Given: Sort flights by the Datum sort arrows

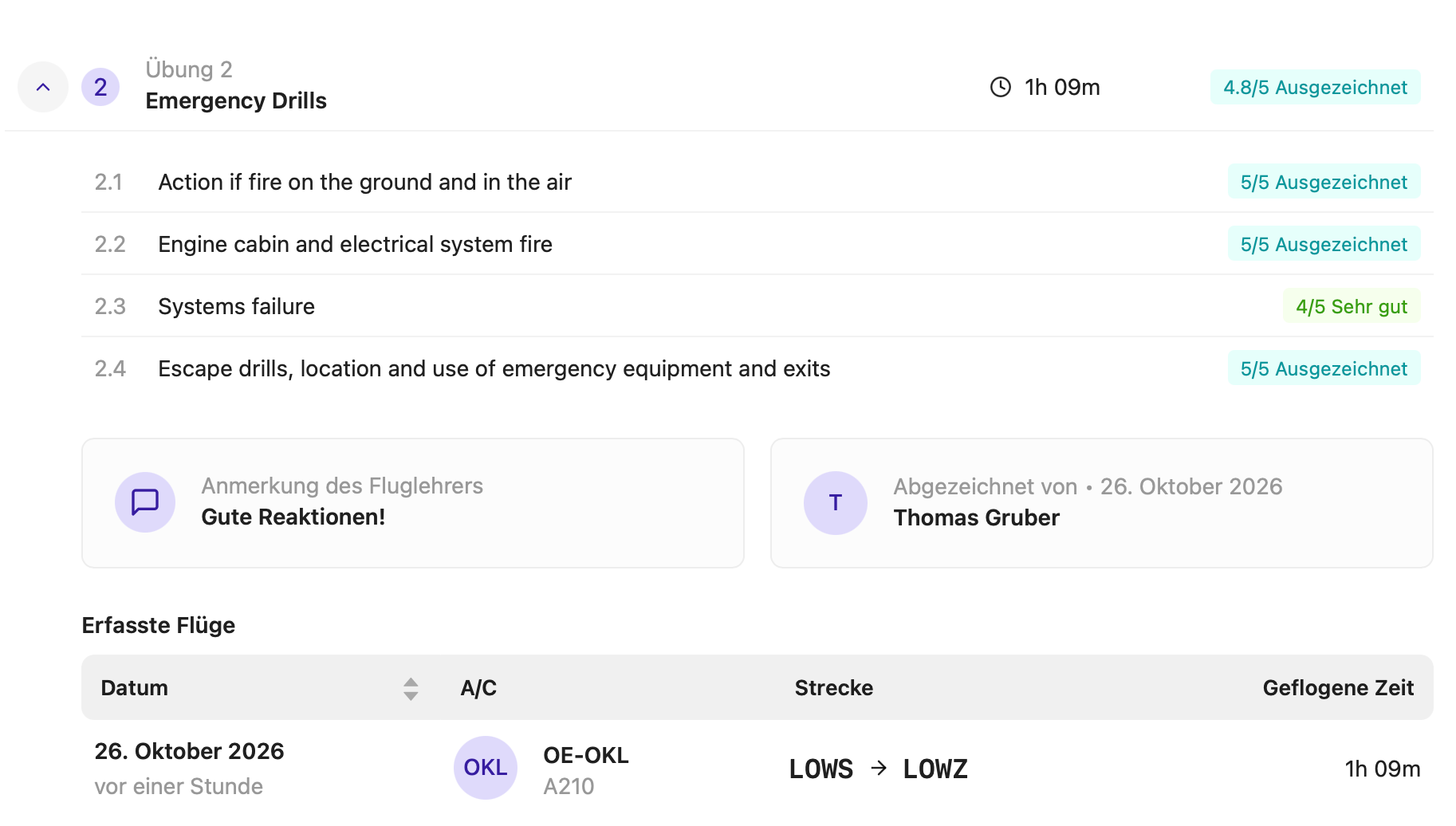Looking at the screenshot, I should pyautogui.click(x=411, y=688).
